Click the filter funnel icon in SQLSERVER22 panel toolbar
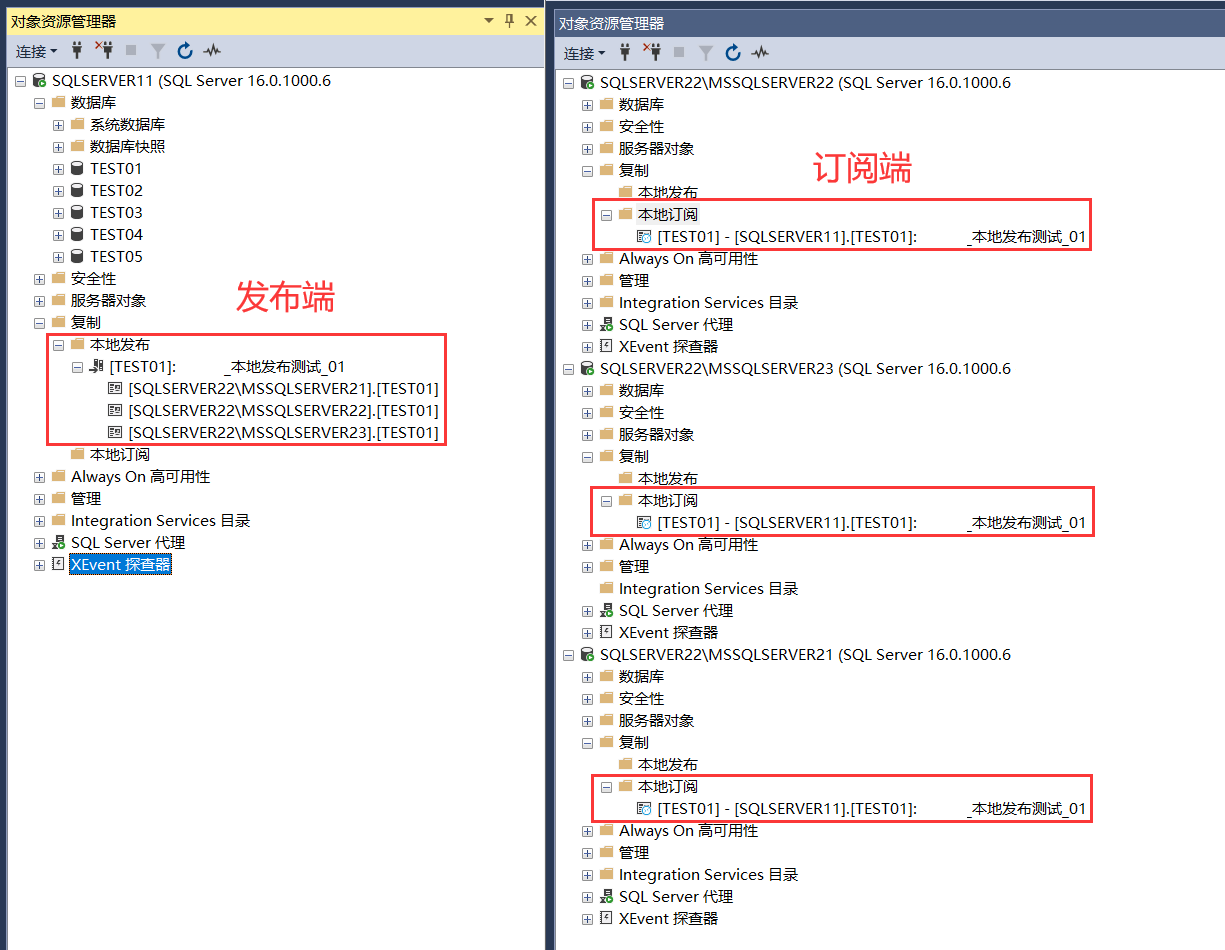Image resolution: width=1225 pixels, height=950 pixels. coord(705,52)
